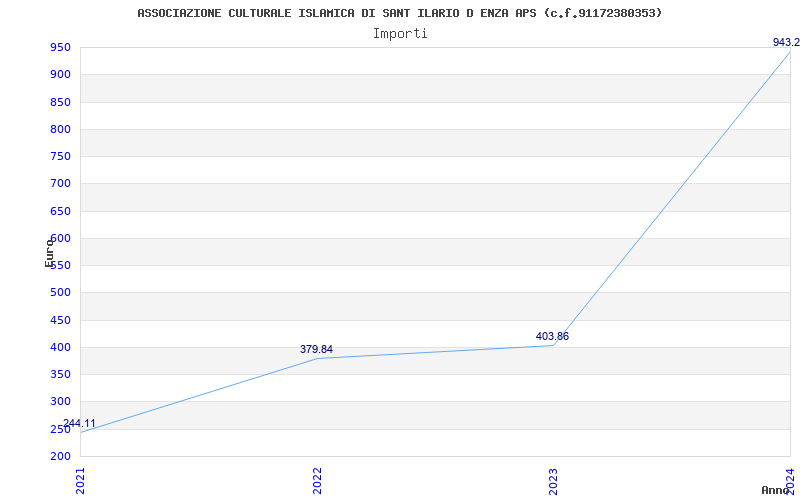
Task: Click the 450 y-axis tick
Action: click(x=60, y=320)
